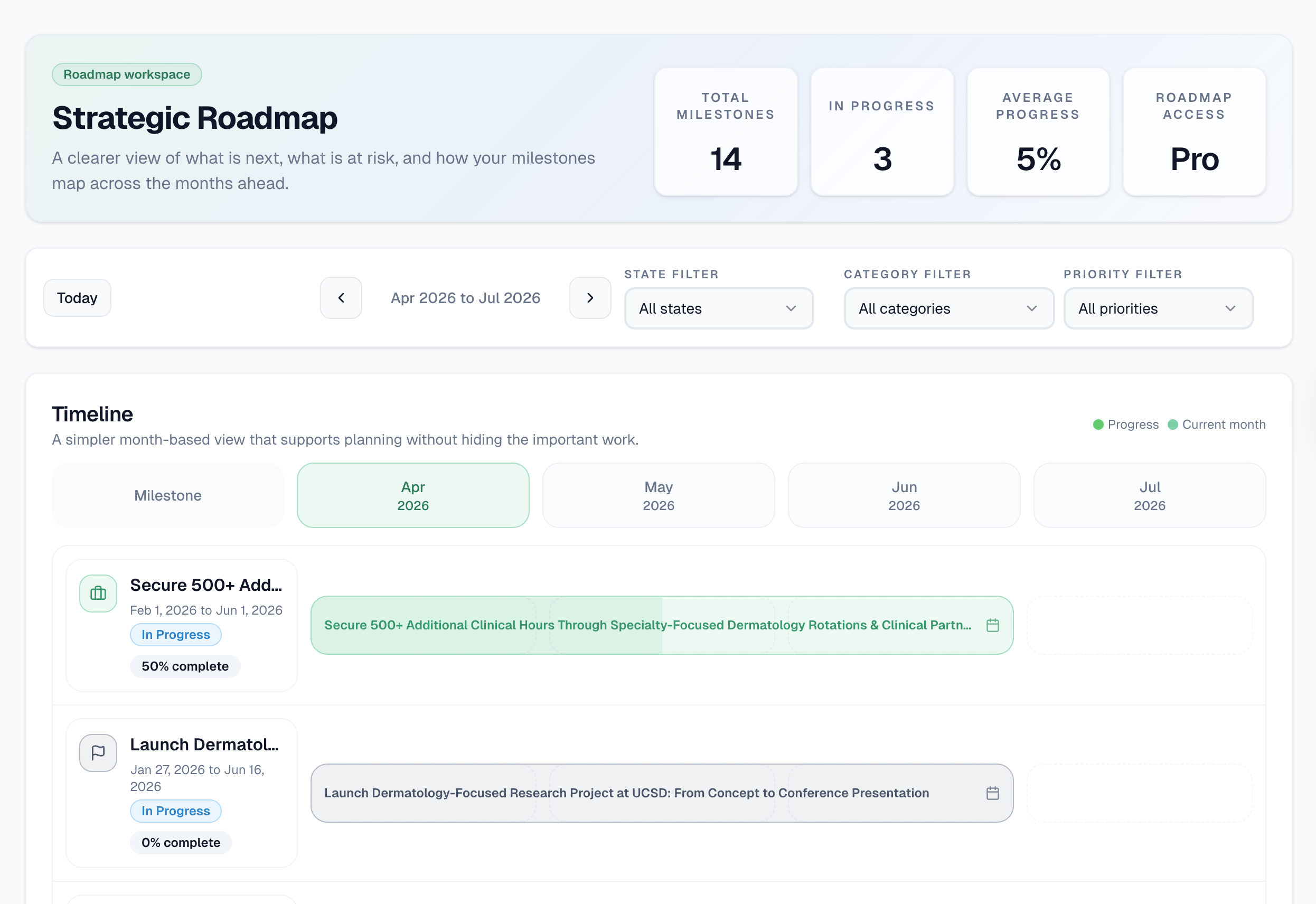This screenshot has height=904, width=1316.
Task: Click the Average Progress 5% stat card
Action: (1038, 132)
